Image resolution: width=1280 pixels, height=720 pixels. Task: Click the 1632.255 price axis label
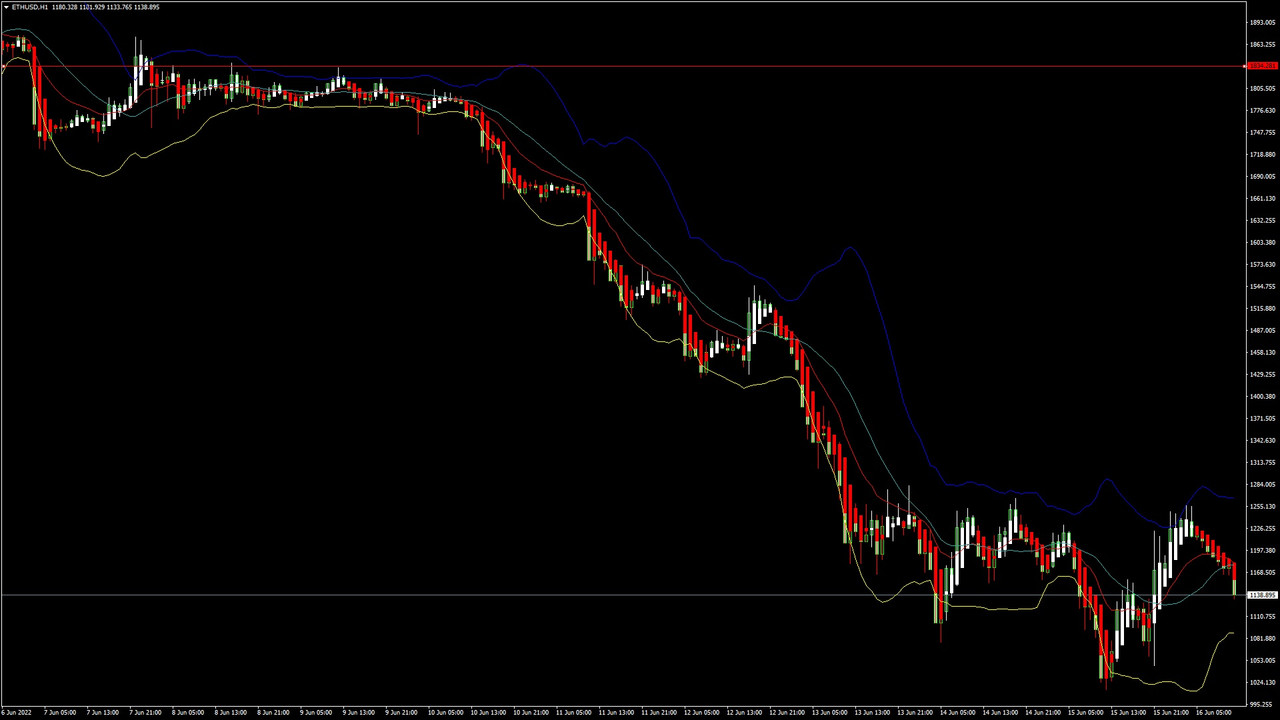pyautogui.click(x=1262, y=220)
